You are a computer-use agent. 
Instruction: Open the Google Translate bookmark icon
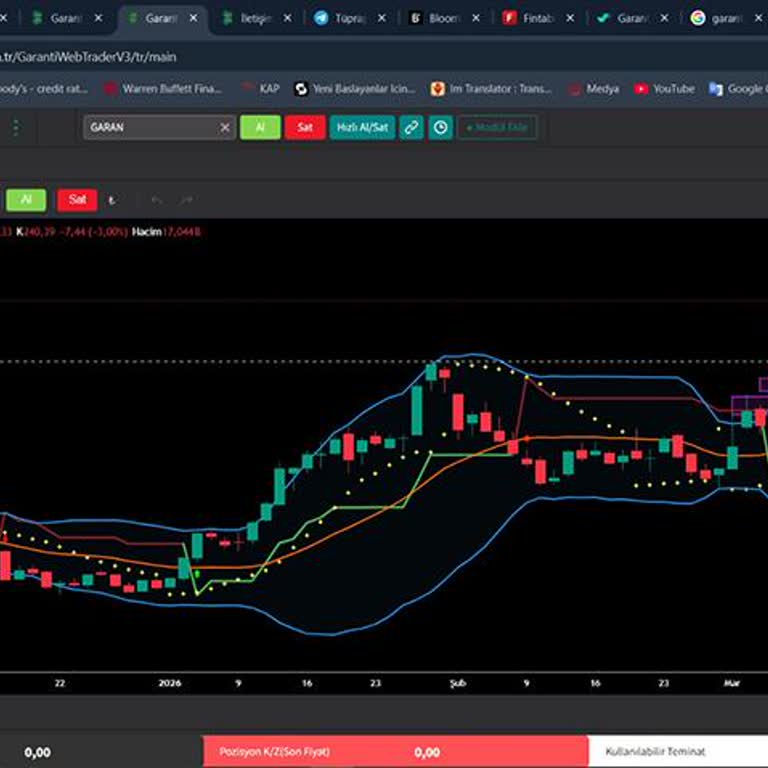coord(716,89)
